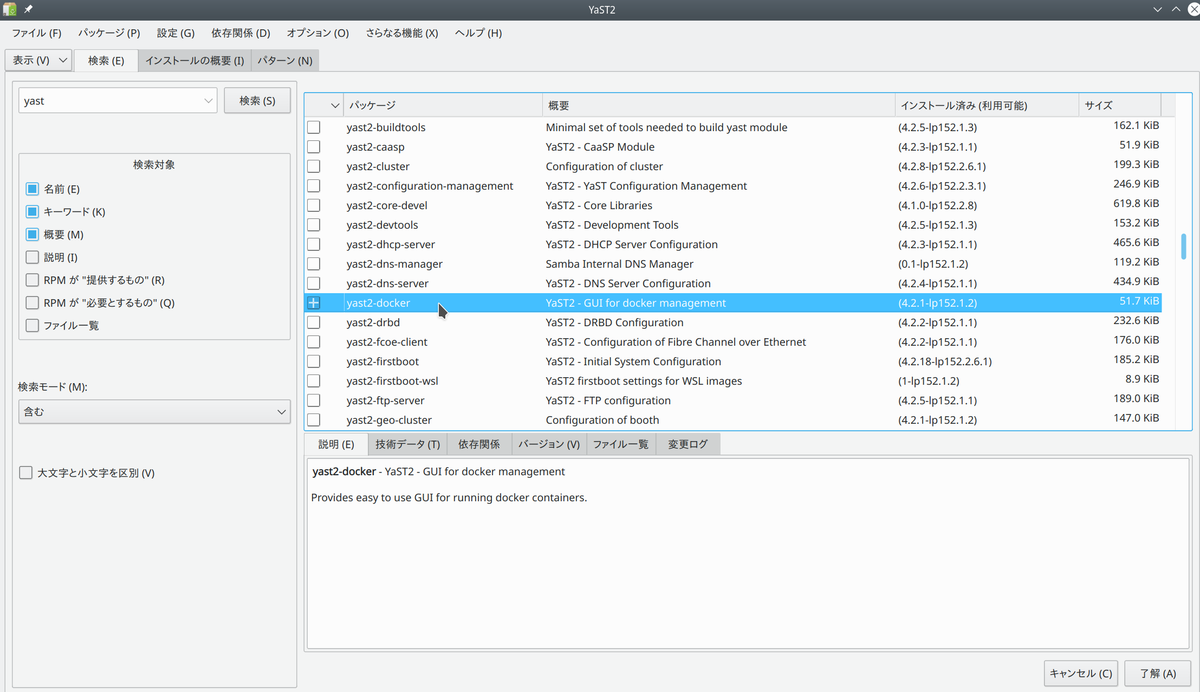Click the 434.9 KiB size cell
The width and height of the screenshot is (1200, 692).
(x=1135, y=284)
